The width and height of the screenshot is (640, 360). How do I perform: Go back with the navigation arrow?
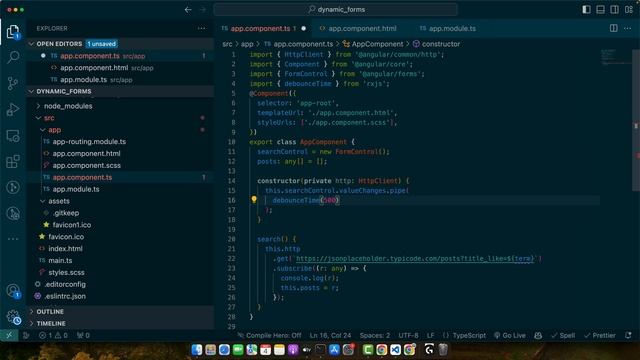coord(188,9)
